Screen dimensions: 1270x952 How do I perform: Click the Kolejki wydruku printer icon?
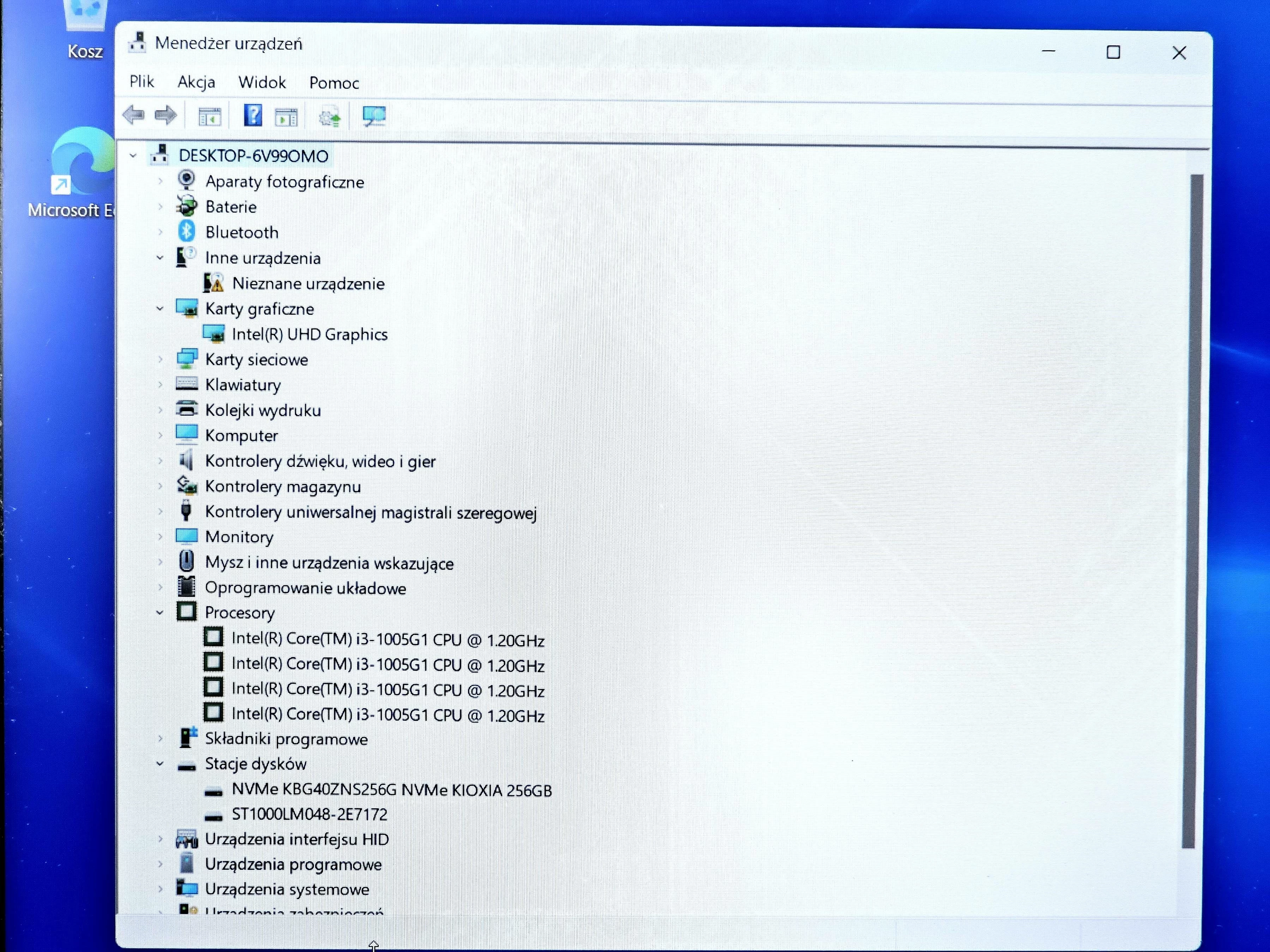click(187, 409)
